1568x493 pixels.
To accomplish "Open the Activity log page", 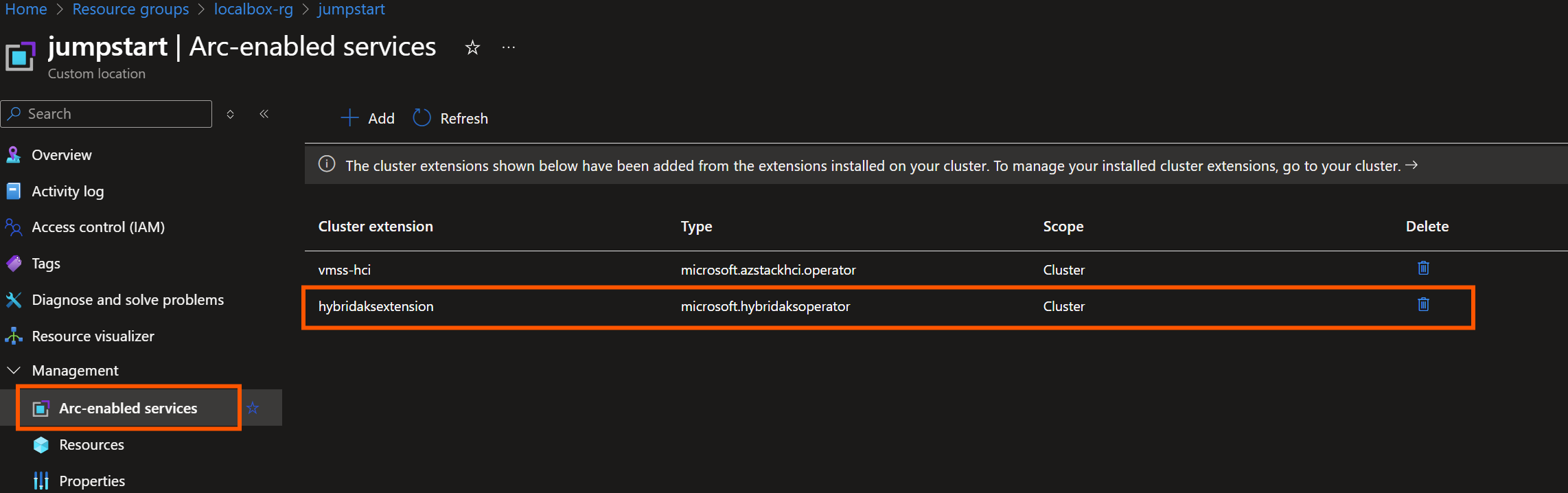I will point(67,191).
